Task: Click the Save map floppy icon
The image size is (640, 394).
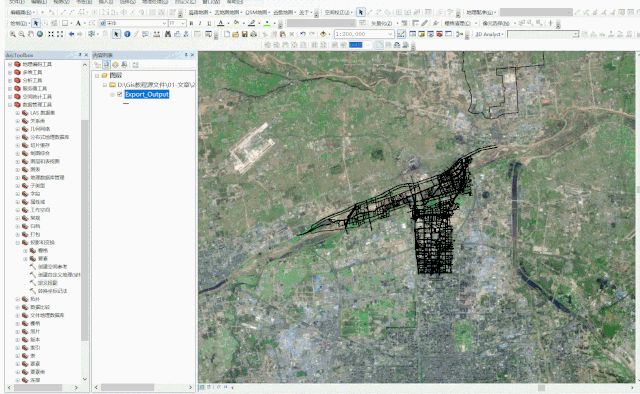Action: click(x=244, y=34)
